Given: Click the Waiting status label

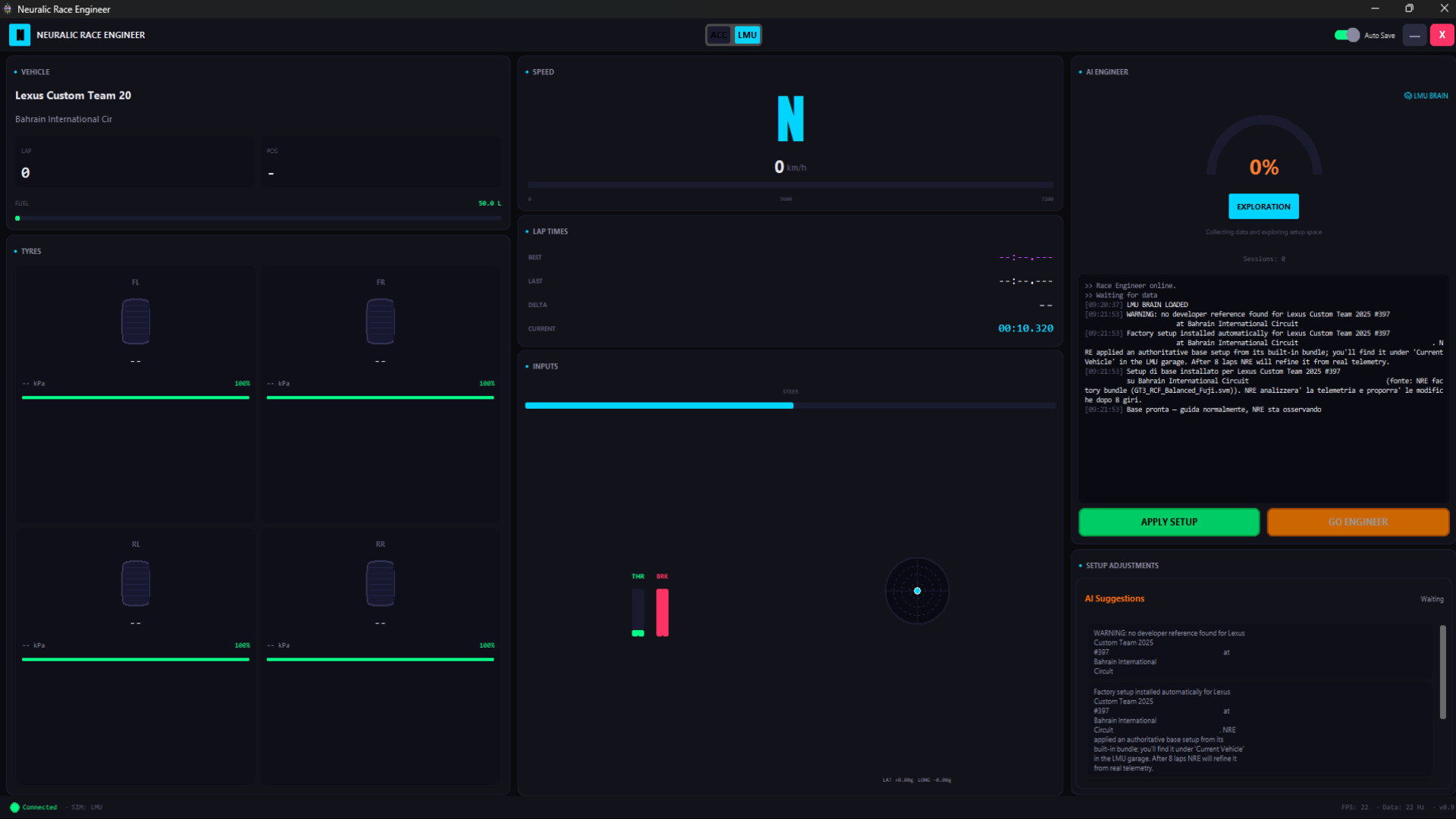Looking at the screenshot, I should [1432, 599].
